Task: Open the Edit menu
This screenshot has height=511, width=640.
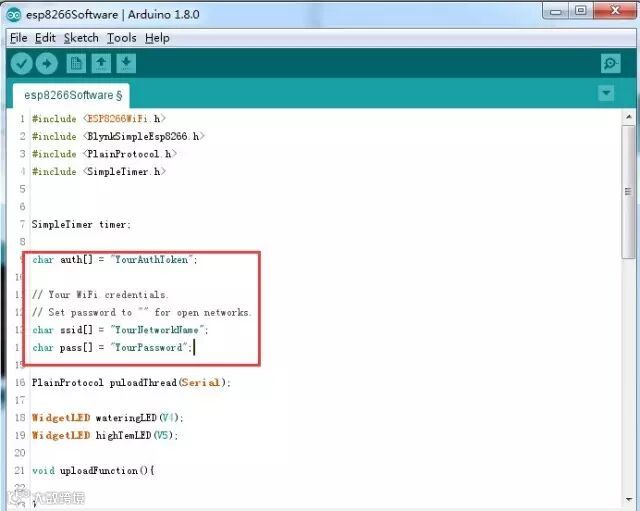Action: [45, 38]
